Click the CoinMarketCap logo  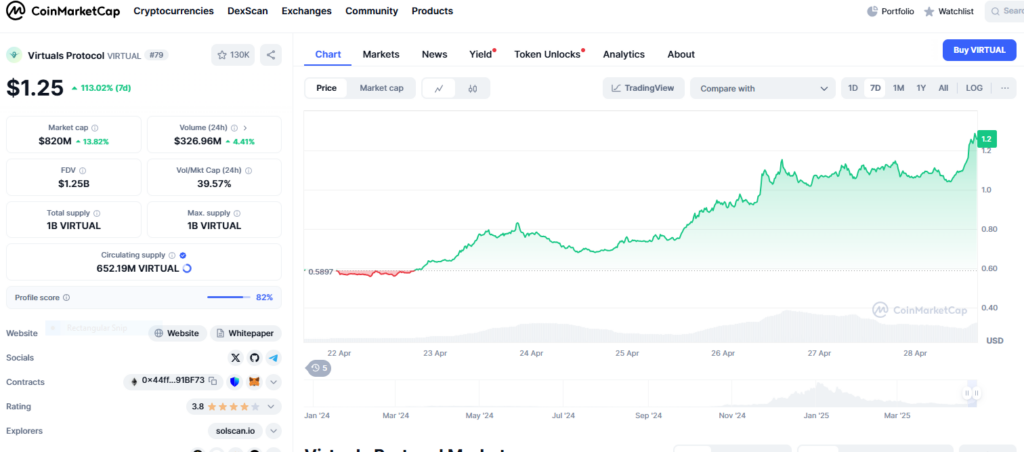click(63, 11)
